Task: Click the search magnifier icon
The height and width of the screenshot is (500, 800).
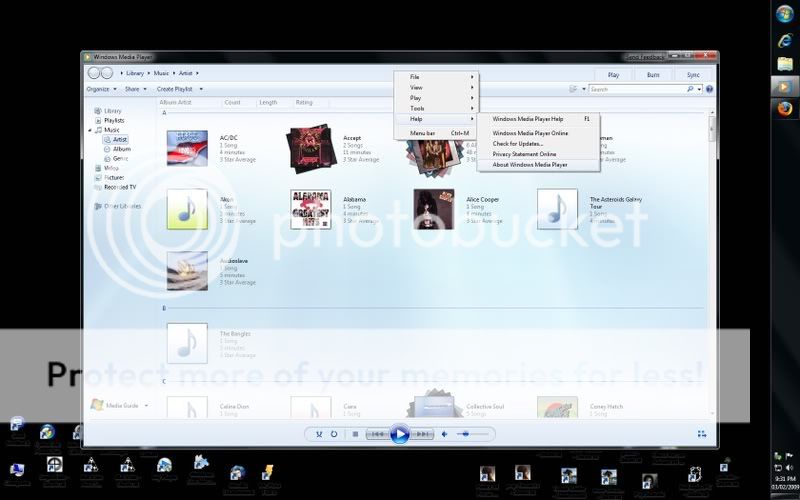Action: pyautogui.click(x=690, y=89)
